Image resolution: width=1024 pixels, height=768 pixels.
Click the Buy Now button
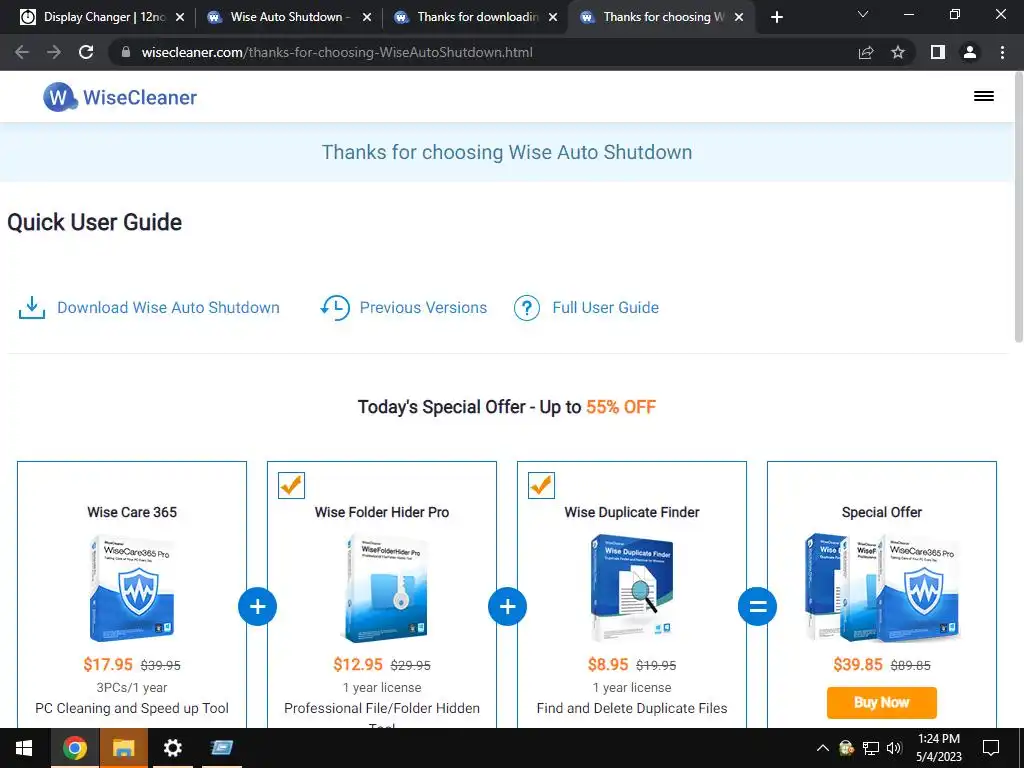point(882,703)
